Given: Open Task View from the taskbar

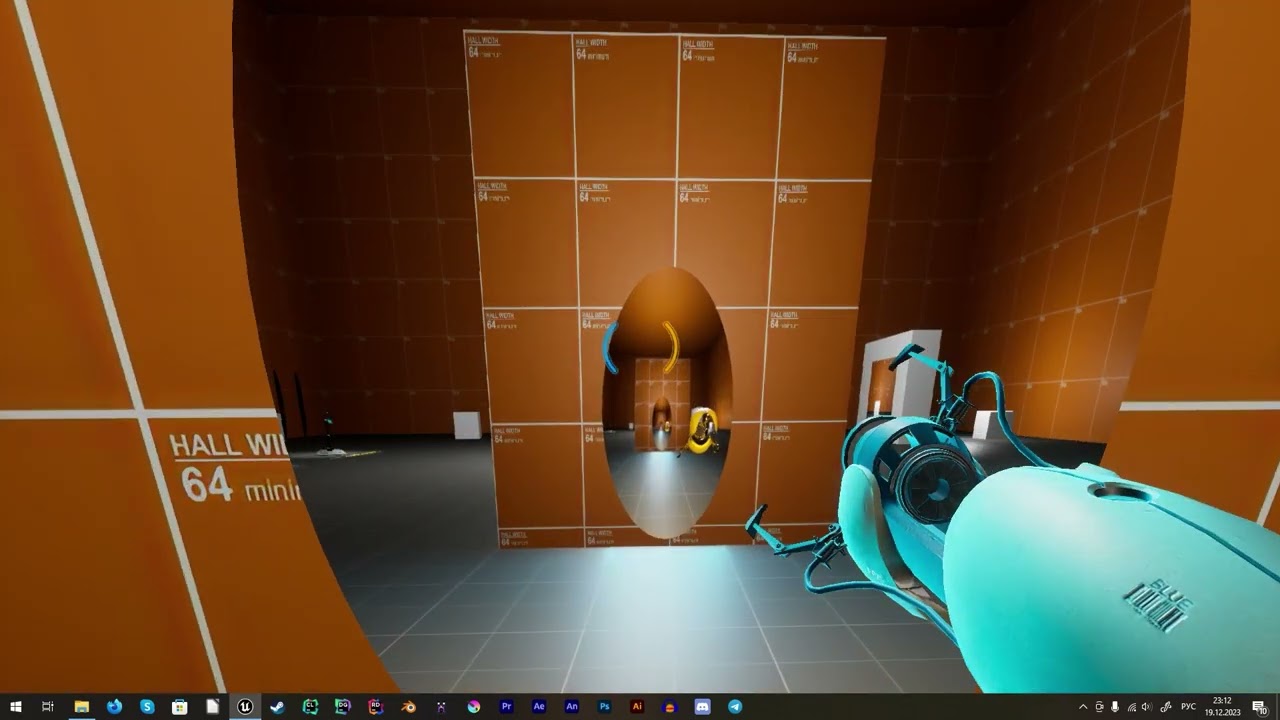Looking at the screenshot, I should tap(47, 706).
